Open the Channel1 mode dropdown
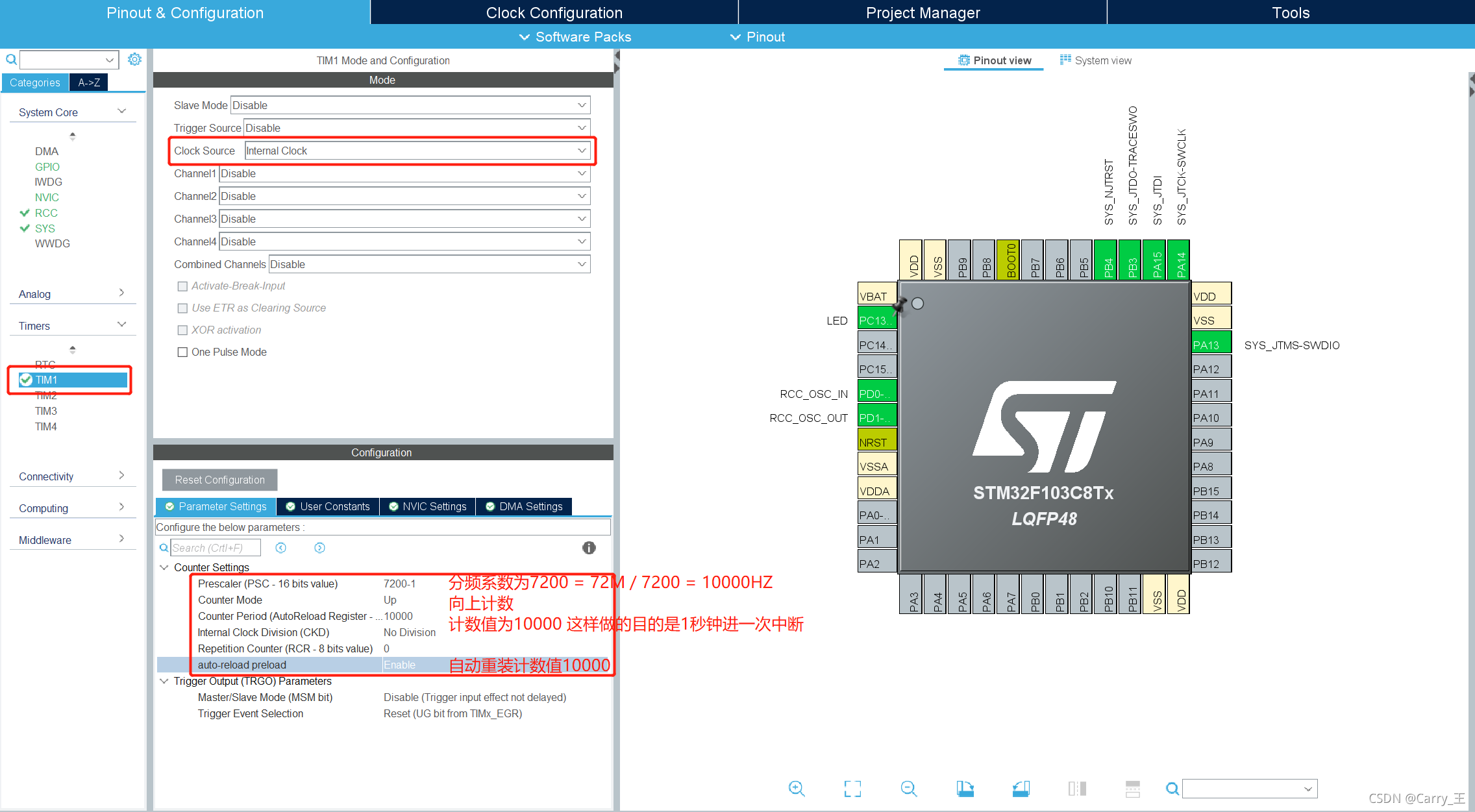This screenshot has width=1475, height=812. click(x=404, y=173)
